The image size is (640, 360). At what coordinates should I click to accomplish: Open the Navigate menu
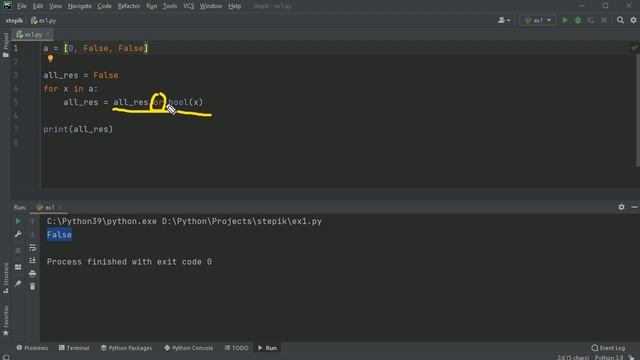(x=80, y=6)
